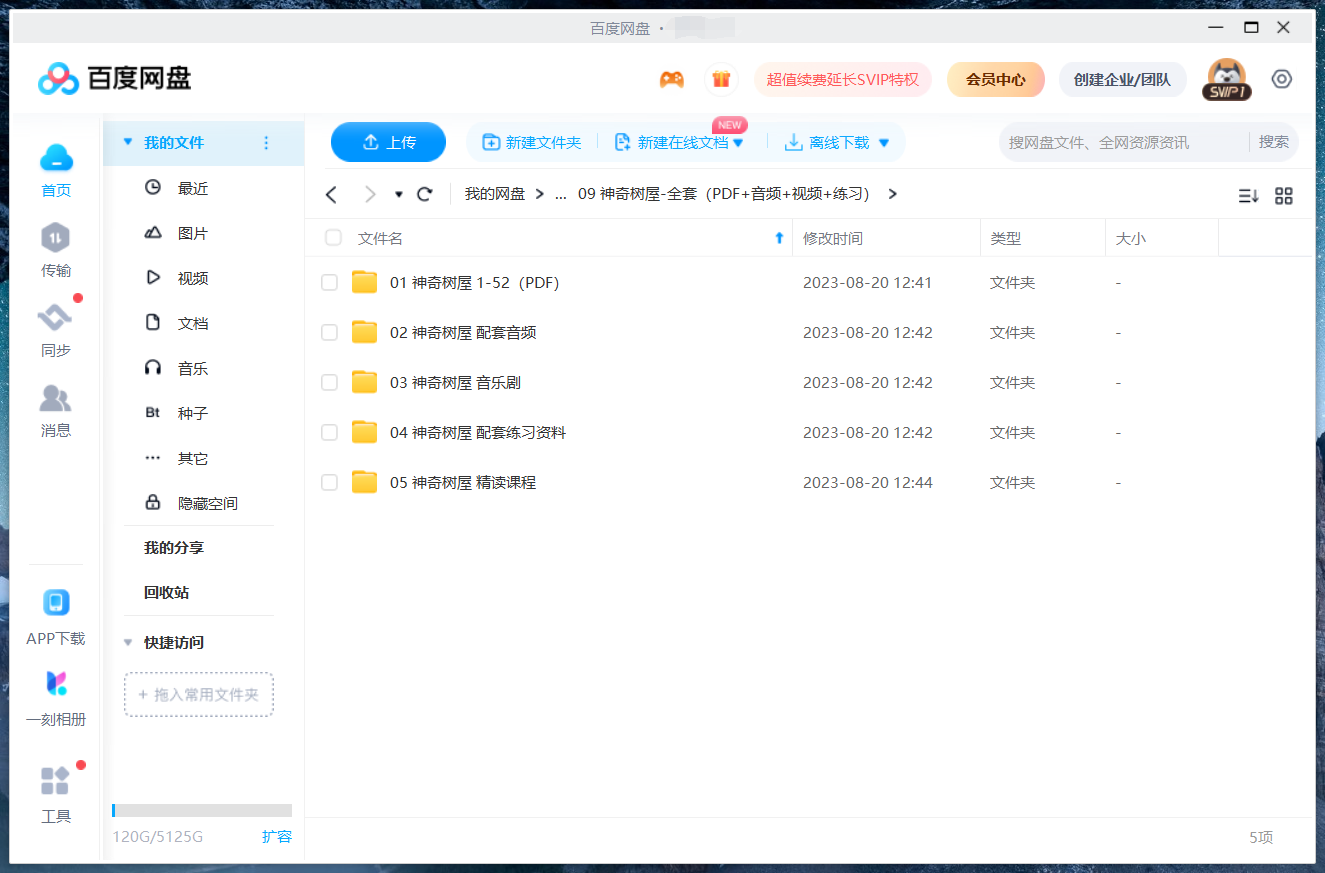Viewport: 1325px width, 873px height.
Task: Open the game controller icon in the header
Action: click(672, 78)
